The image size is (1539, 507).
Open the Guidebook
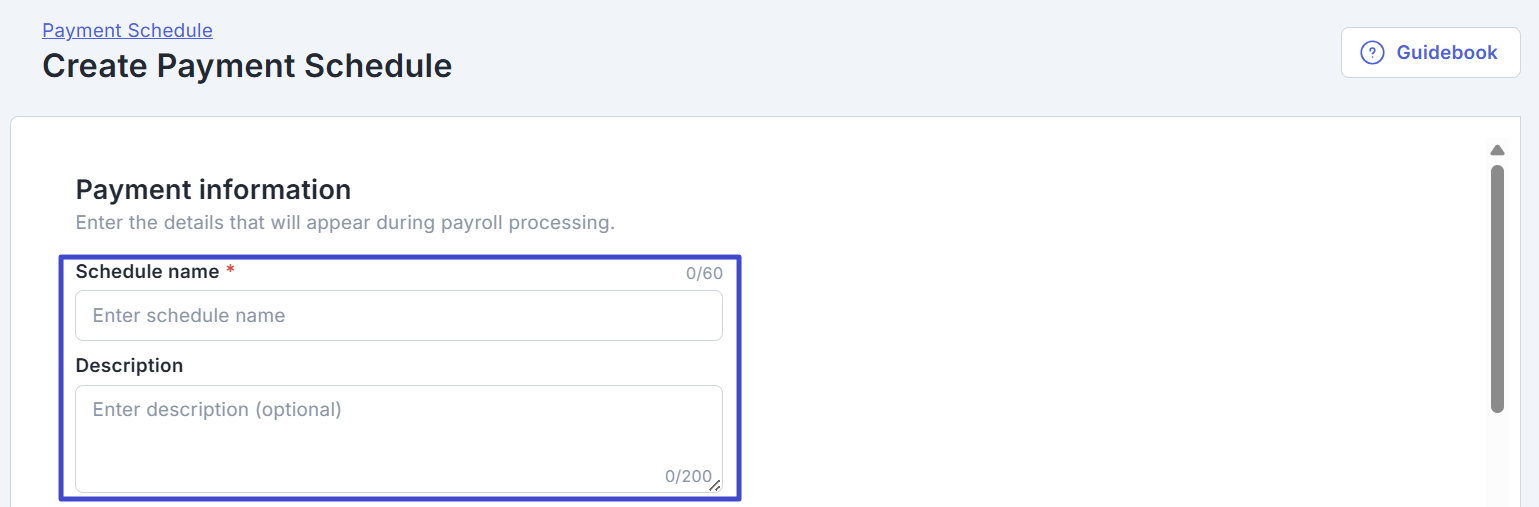(1446, 52)
